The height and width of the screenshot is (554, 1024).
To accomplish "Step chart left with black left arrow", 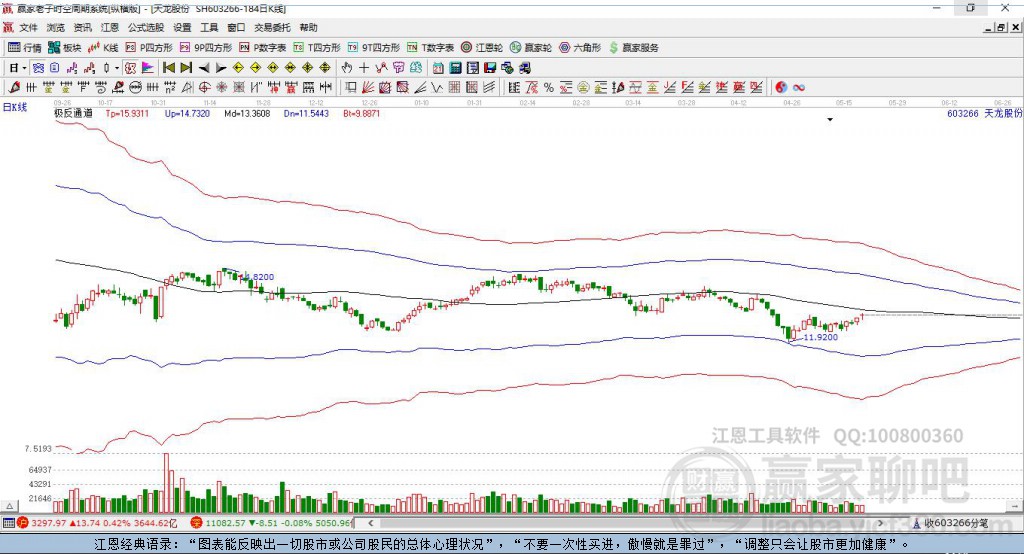I will (204, 68).
